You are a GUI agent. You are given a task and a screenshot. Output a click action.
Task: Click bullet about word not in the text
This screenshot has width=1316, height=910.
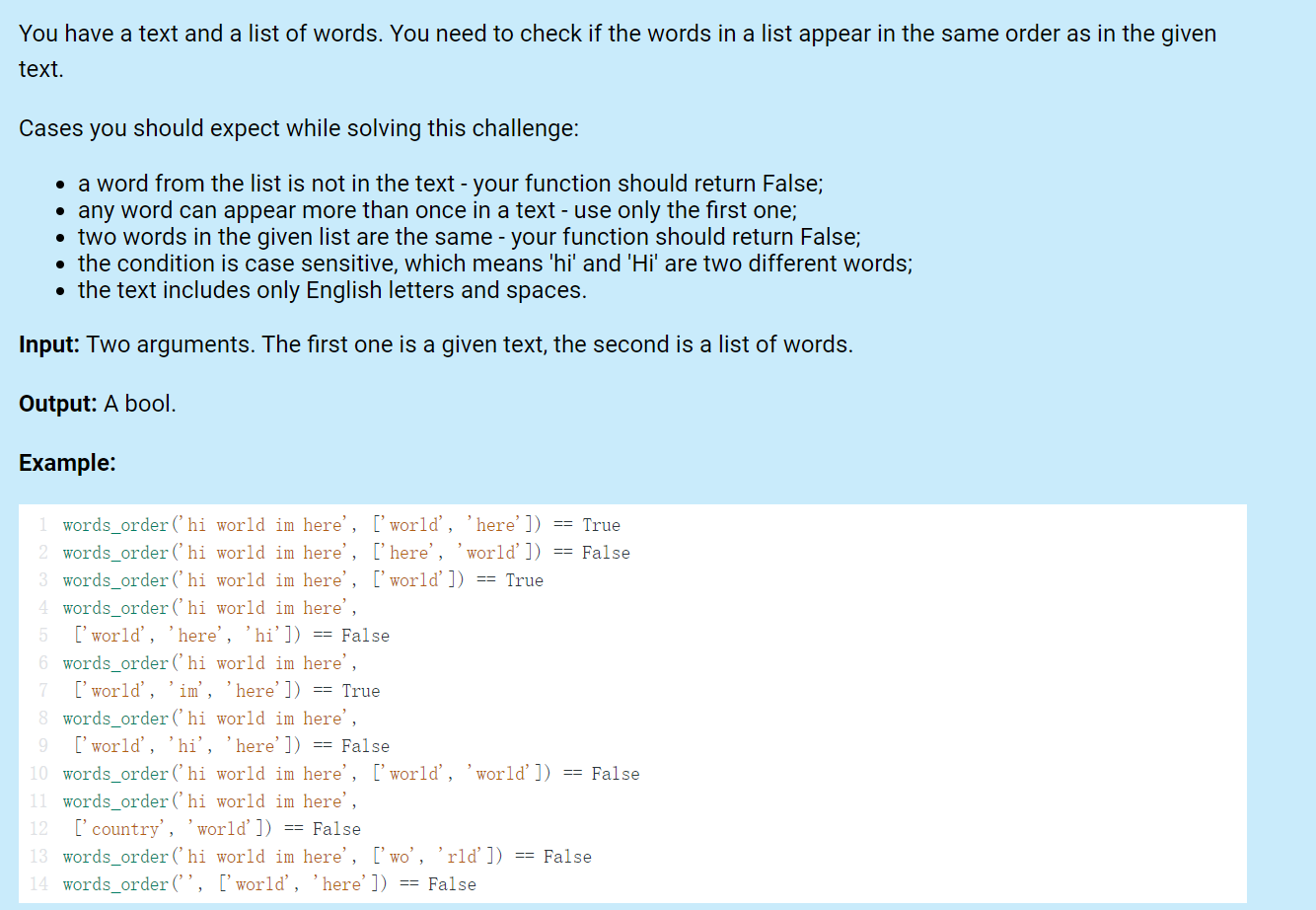[x=451, y=184]
